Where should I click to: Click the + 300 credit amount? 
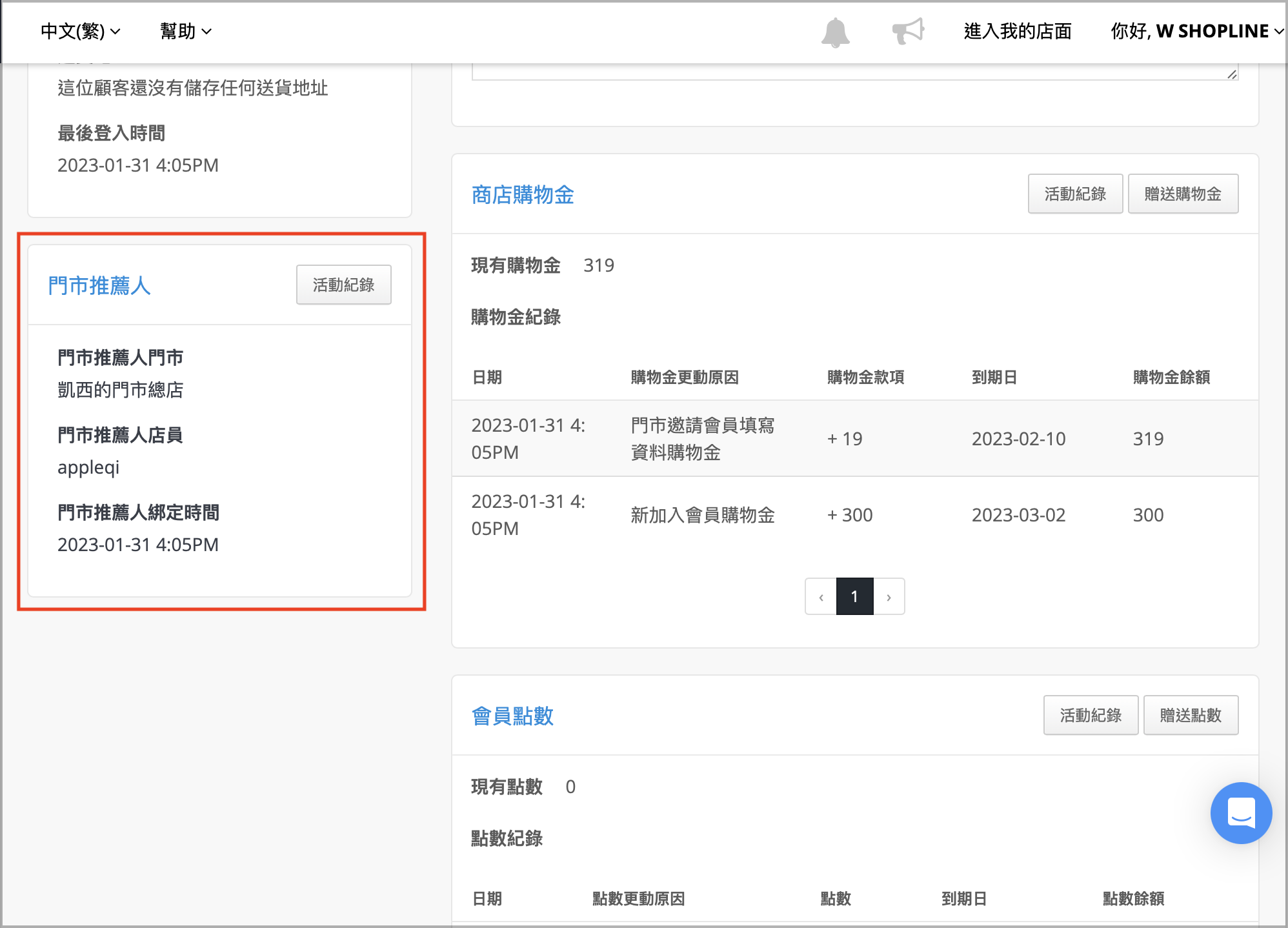tap(850, 515)
